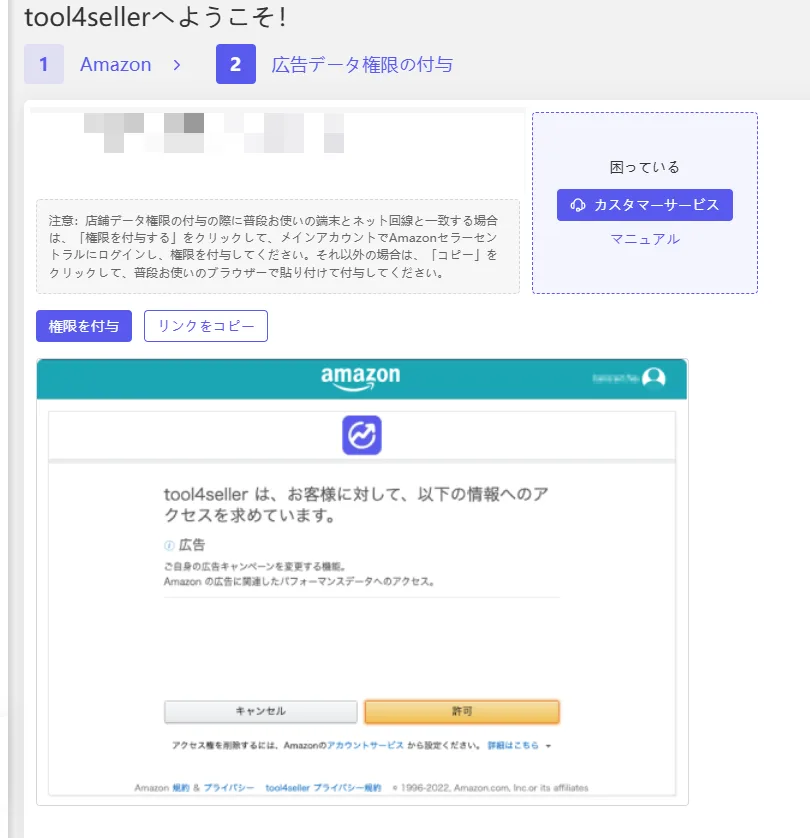Click tool4sellerへようこそ heading

click(x=155, y=17)
